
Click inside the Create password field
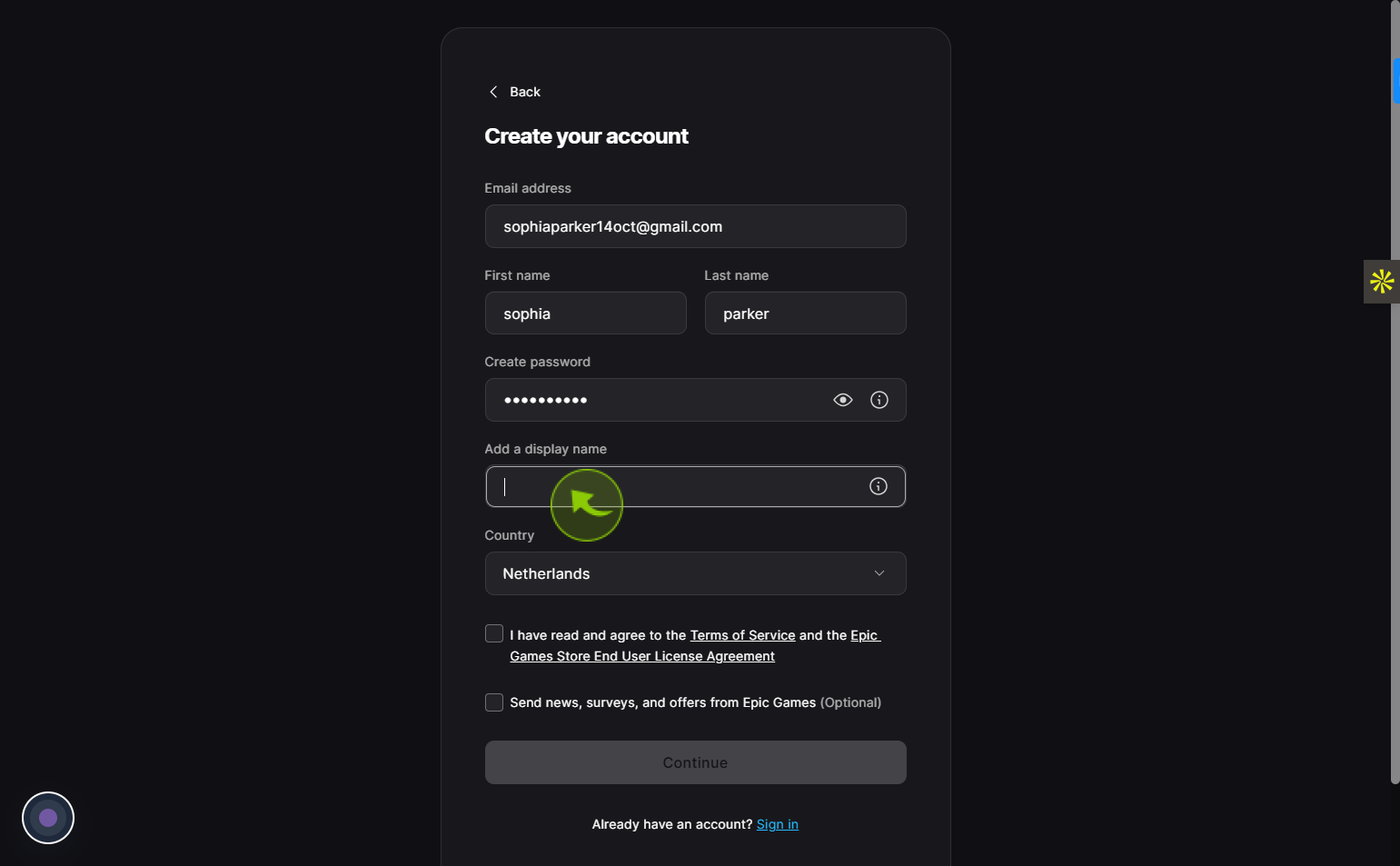(x=654, y=400)
